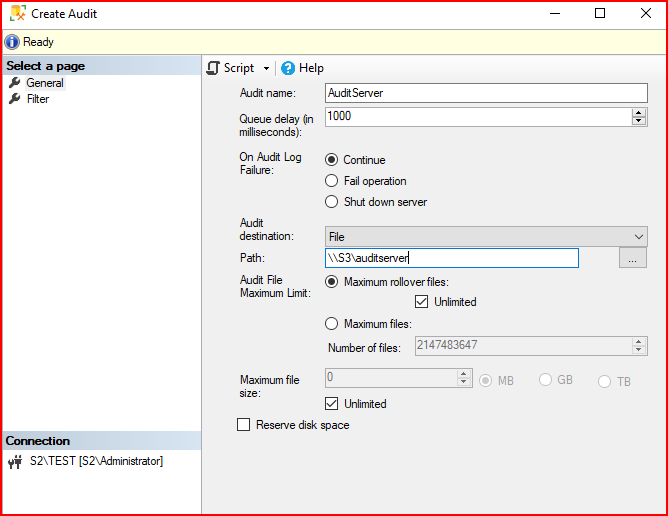Select the Filter page
This screenshot has width=668, height=516.
38,99
